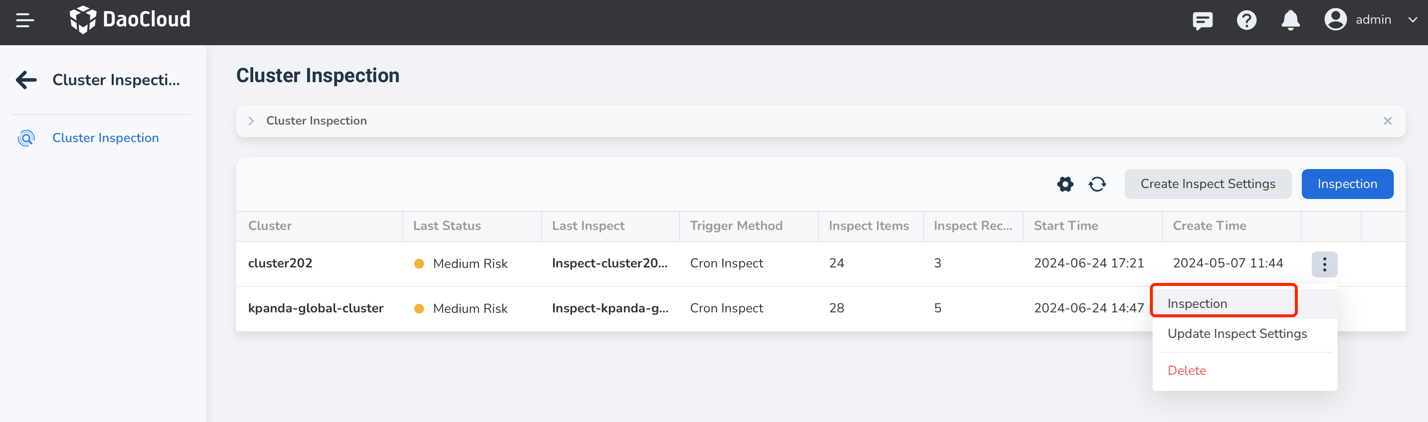
Task: Select Inspection from the context menu
Action: click(x=1197, y=303)
